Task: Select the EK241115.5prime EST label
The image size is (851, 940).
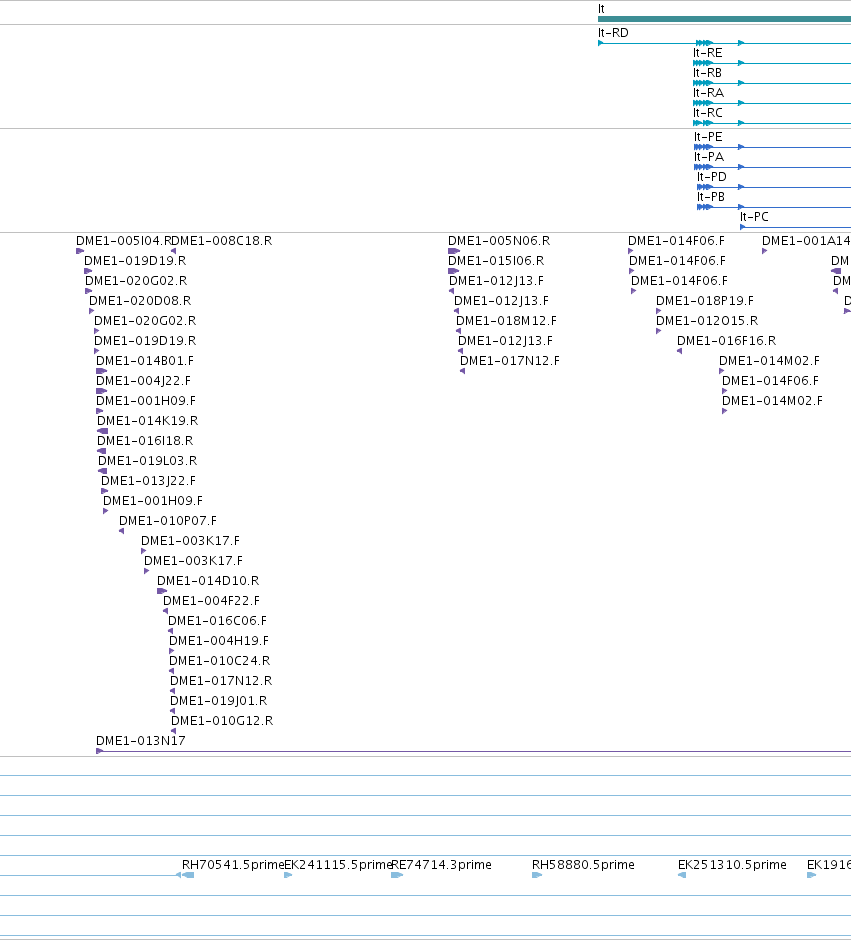Action: tap(338, 864)
